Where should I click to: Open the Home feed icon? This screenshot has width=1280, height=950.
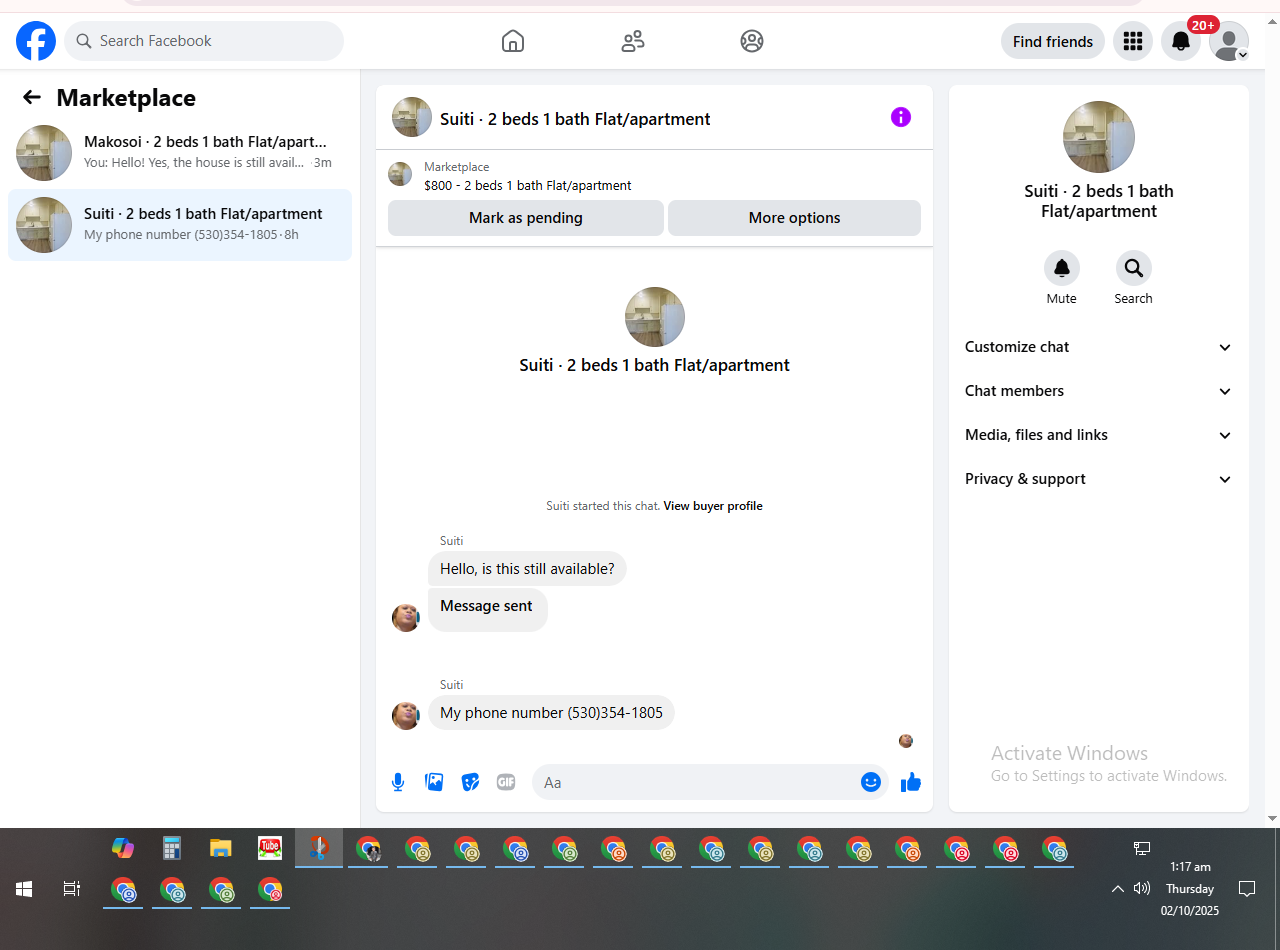point(513,41)
